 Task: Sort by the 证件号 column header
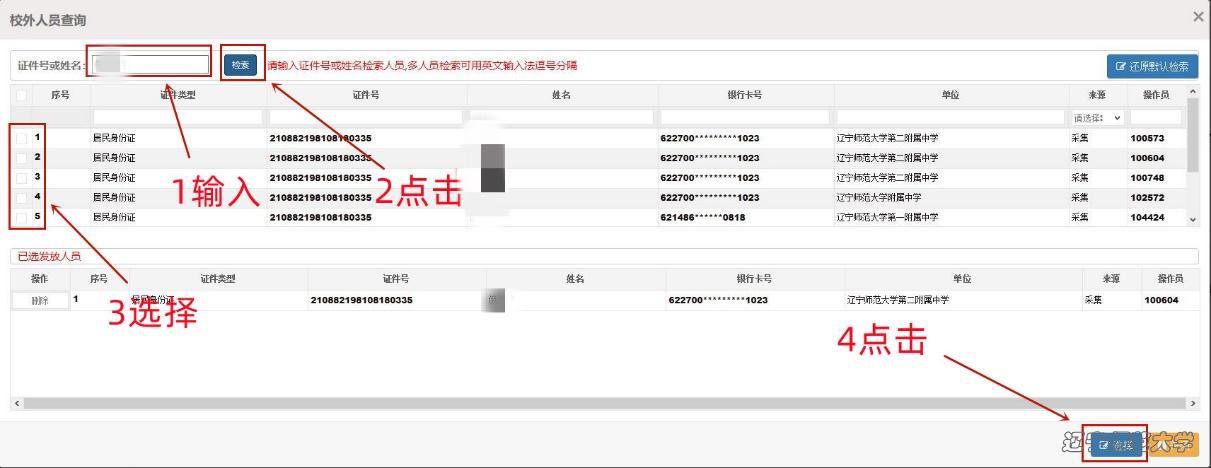tap(366, 95)
